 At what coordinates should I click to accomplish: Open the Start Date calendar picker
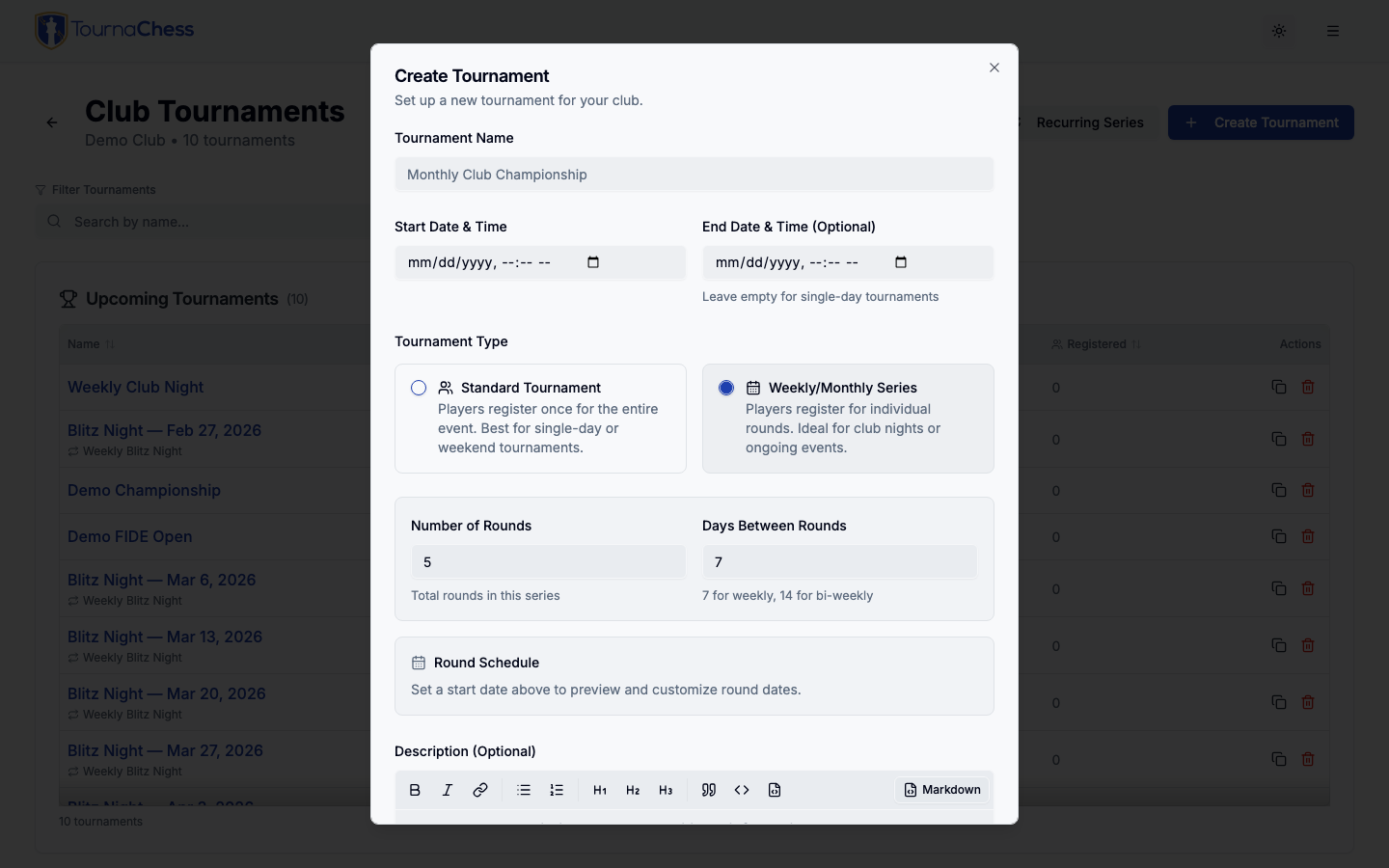click(x=593, y=262)
